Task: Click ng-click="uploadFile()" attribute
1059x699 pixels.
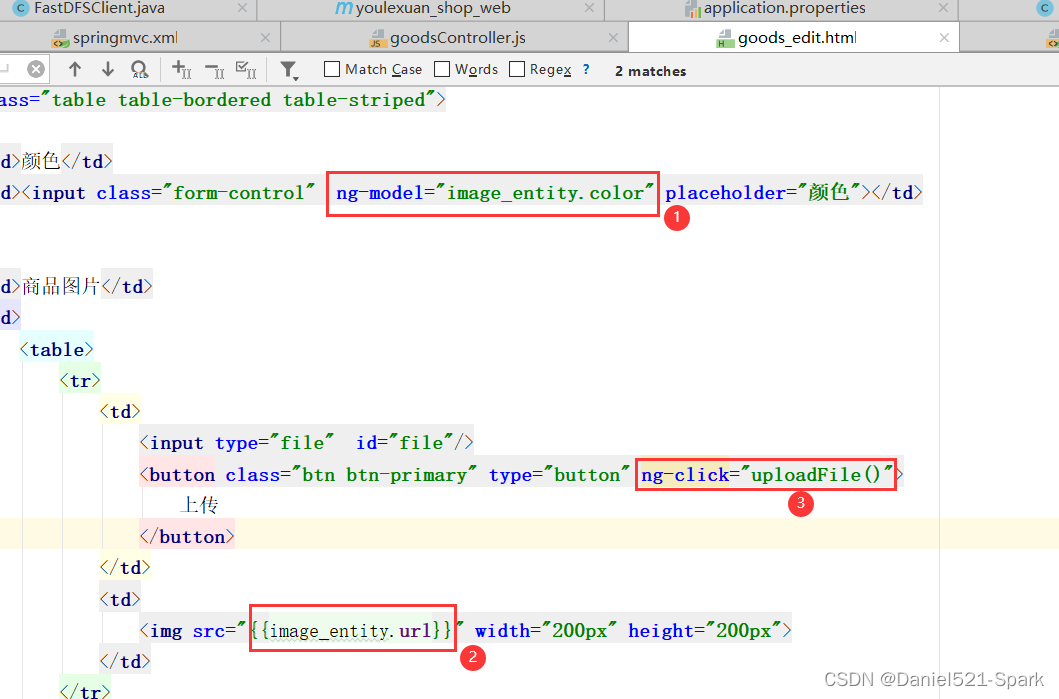Action: coord(767,475)
